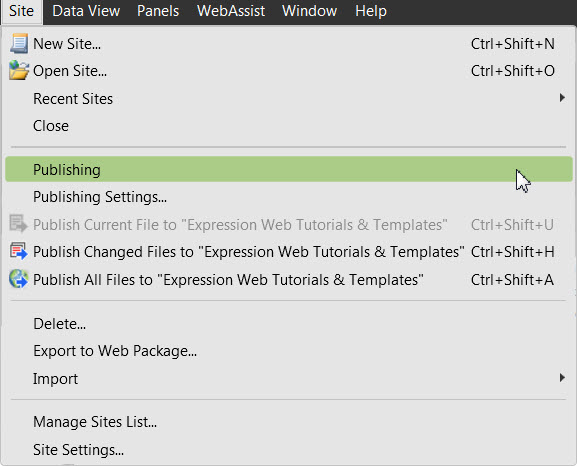Open the Panels menu
Viewport: 577px width, 466px height.
[158, 11]
